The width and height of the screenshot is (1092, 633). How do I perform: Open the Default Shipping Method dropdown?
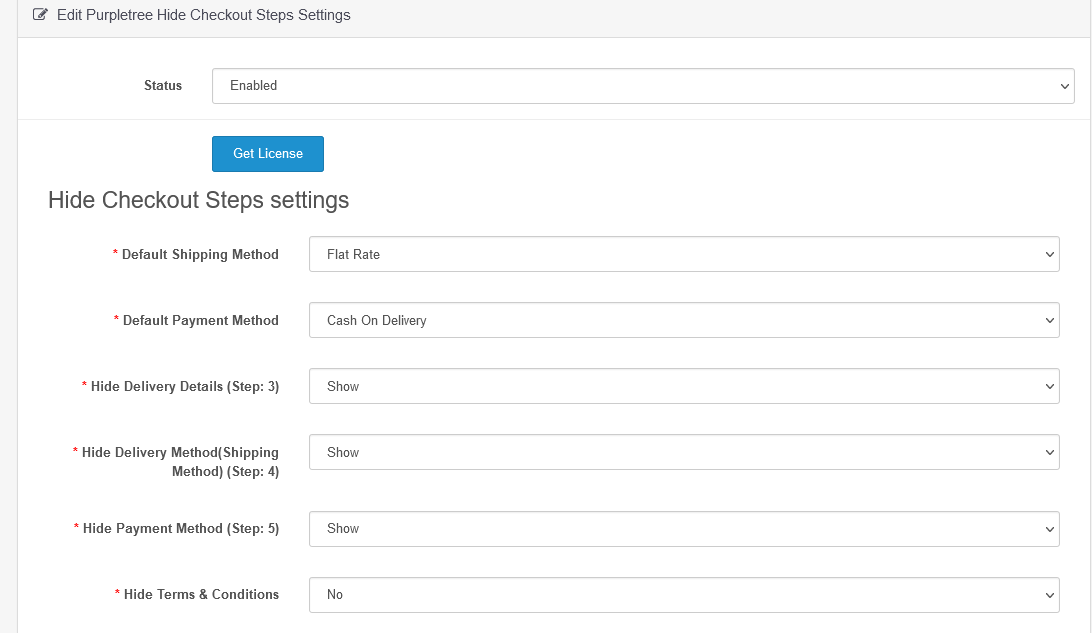[x=684, y=254]
